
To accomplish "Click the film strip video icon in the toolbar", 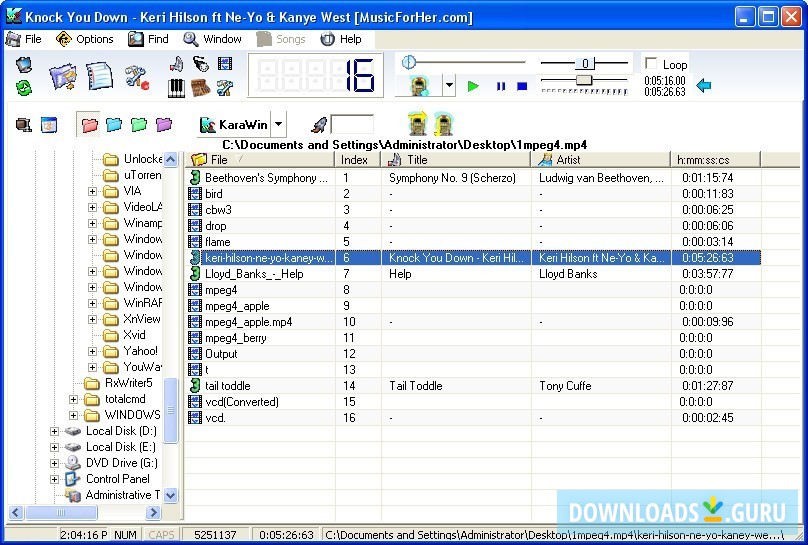I will coord(225,63).
